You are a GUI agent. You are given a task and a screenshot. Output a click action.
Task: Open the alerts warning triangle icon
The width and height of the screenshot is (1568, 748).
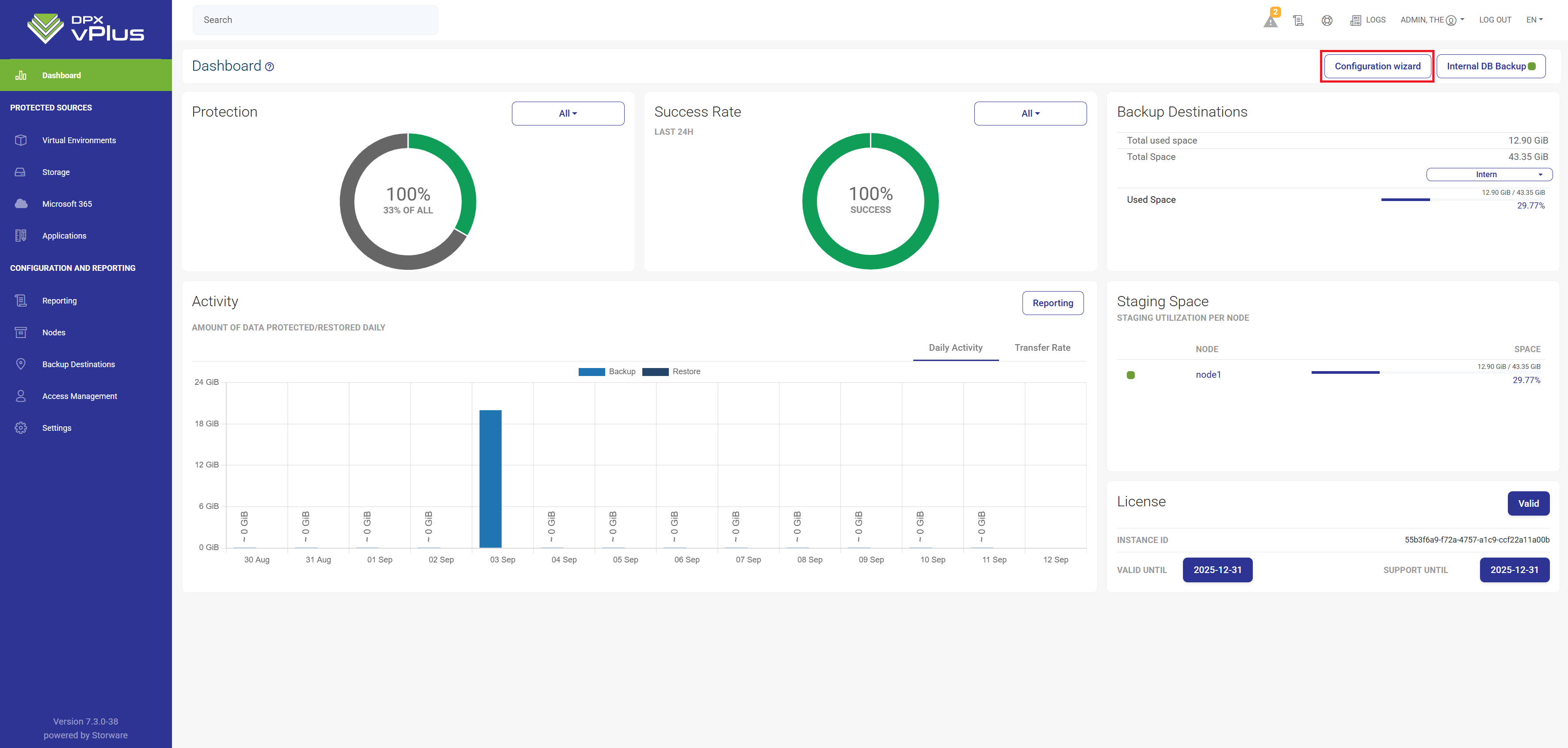(1270, 21)
